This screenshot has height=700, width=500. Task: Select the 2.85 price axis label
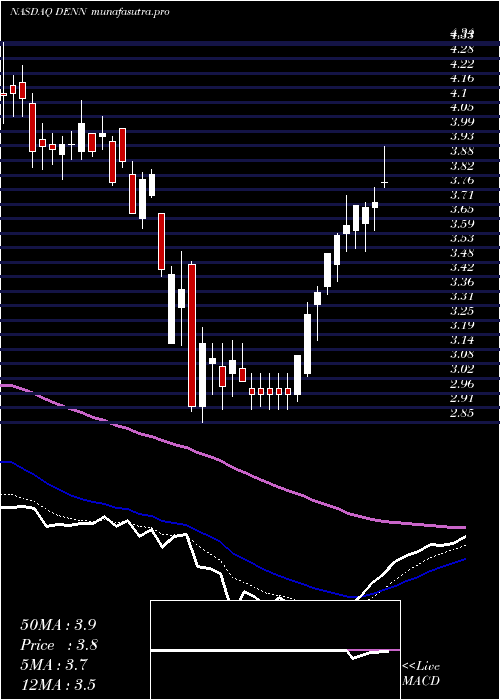click(x=462, y=412)
